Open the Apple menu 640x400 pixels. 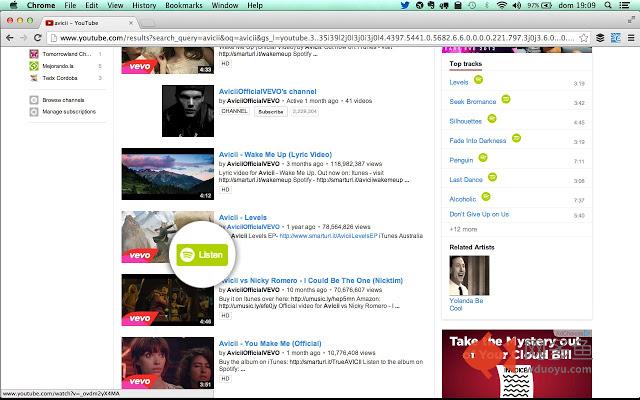tap(13, 5)
